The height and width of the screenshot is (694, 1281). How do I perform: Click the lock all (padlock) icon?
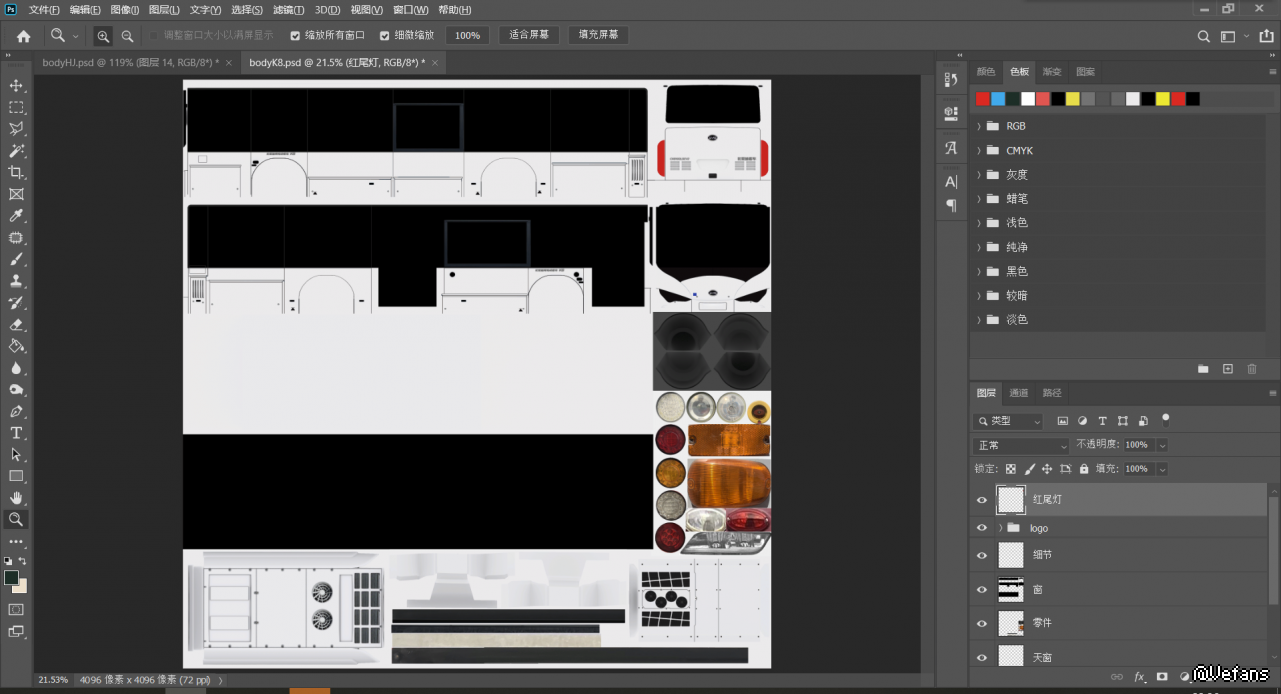[1084, 469]
